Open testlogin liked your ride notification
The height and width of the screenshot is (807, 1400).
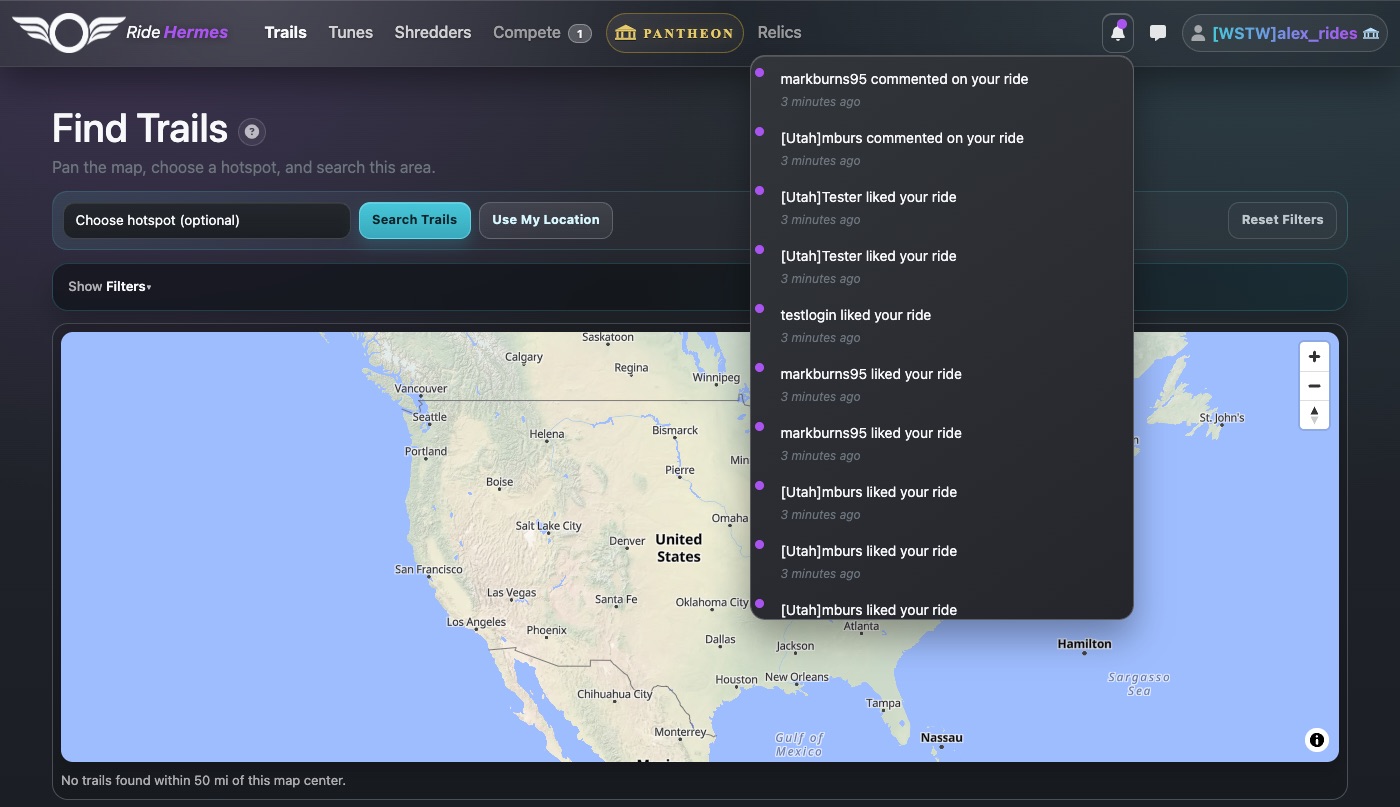pos(941,325)
